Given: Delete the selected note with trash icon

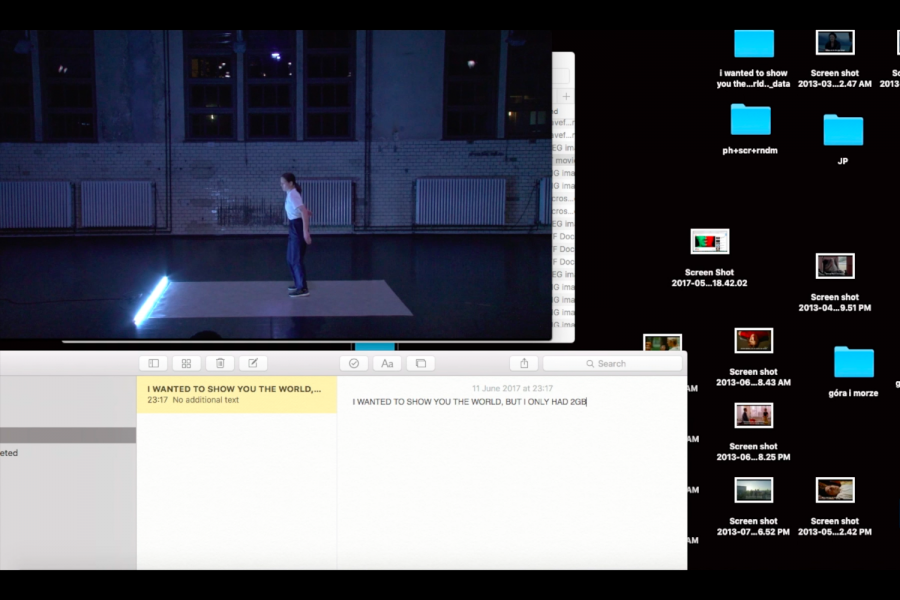Looking at the screenshot, I should point(220,364).
